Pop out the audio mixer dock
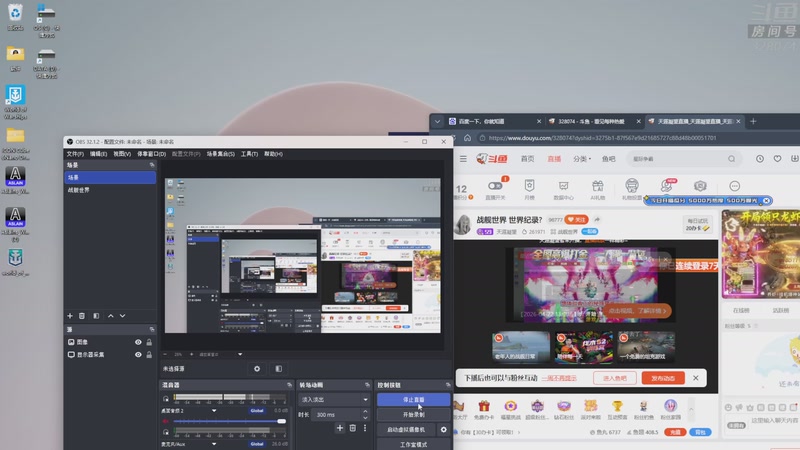 [289, 385]
